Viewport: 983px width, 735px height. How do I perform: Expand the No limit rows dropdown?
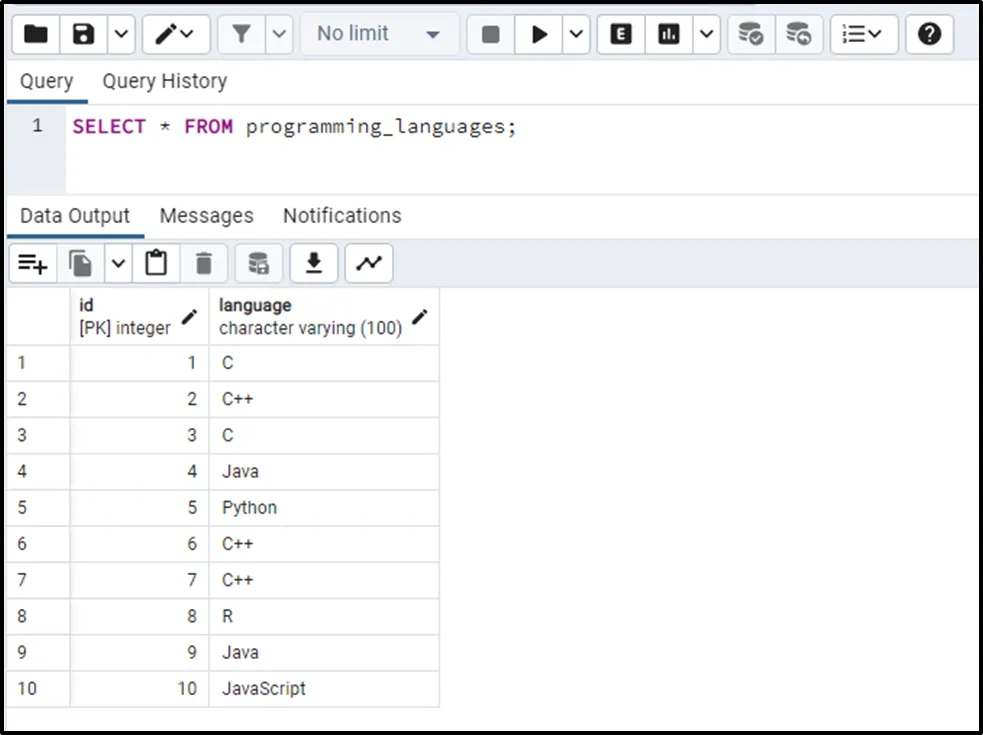pos(379,34)
